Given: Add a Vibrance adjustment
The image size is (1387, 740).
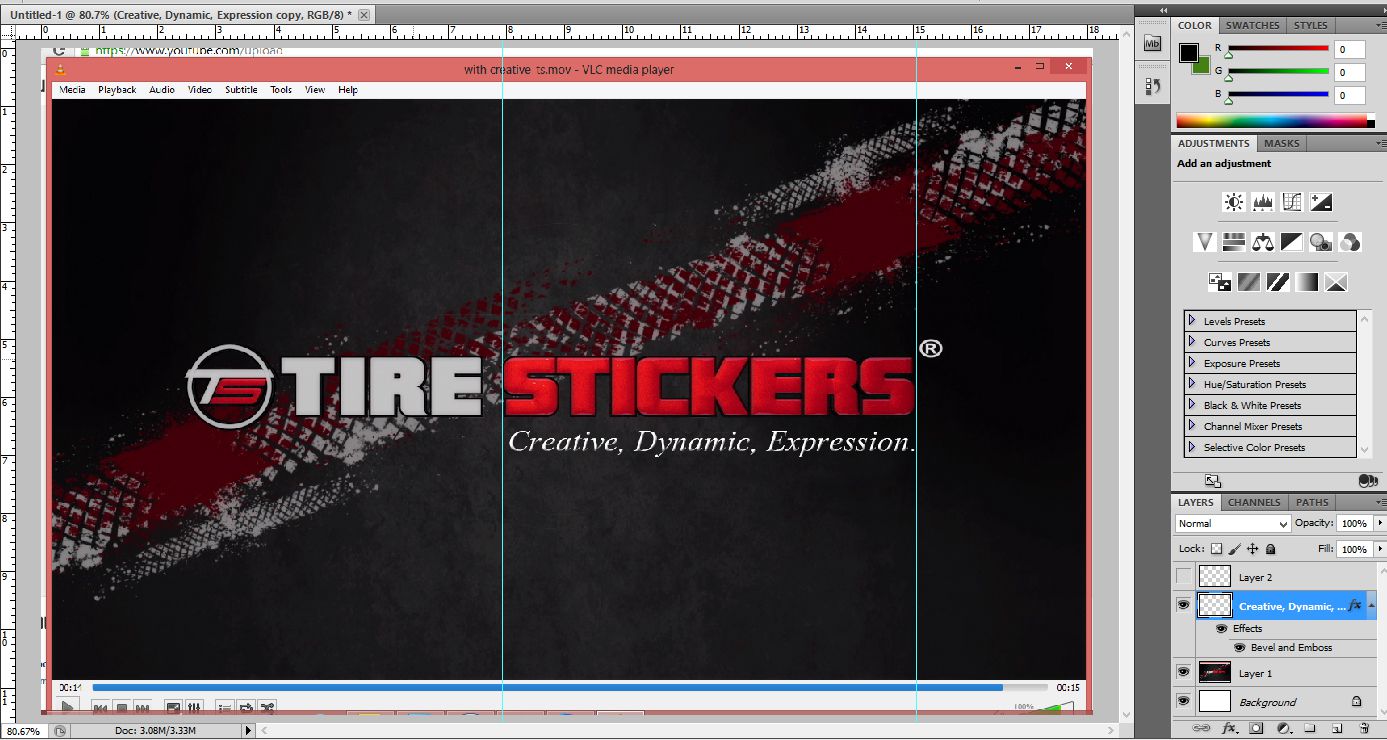Looking at the screenshot, I should coord(1205,242).
